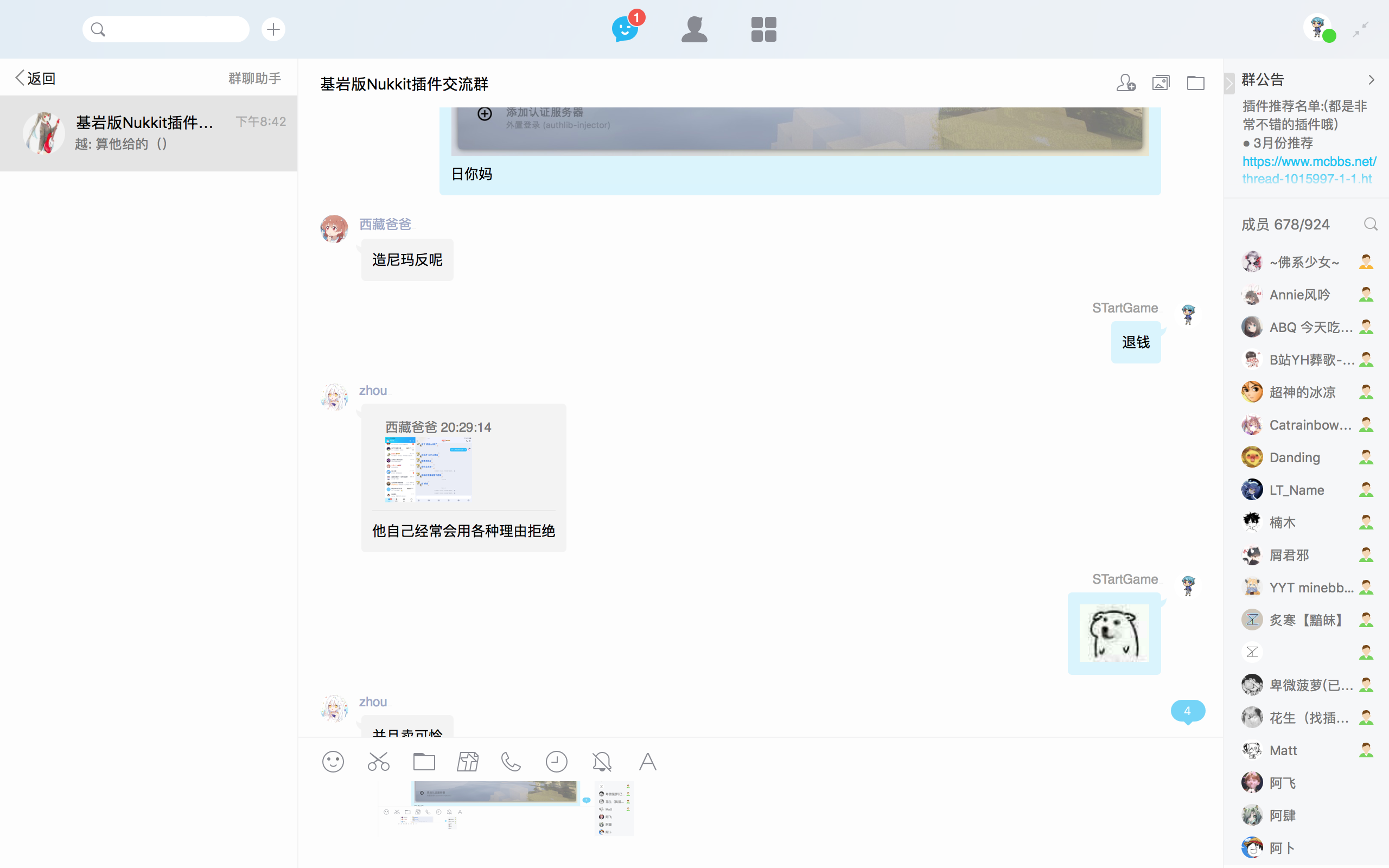Select member LT_Name
This screenshot has height=868, width=1389.
[1307, 490]
